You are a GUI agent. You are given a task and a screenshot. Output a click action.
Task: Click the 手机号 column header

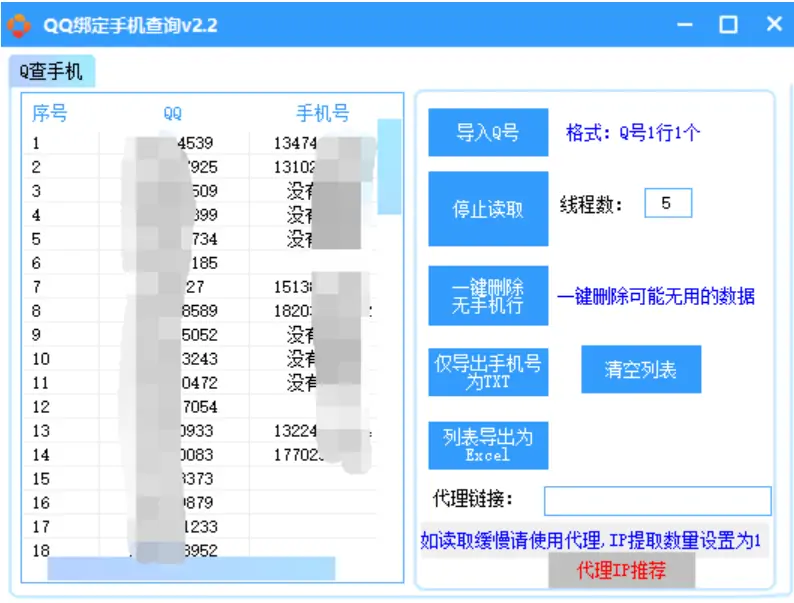[x=323, y=113]
